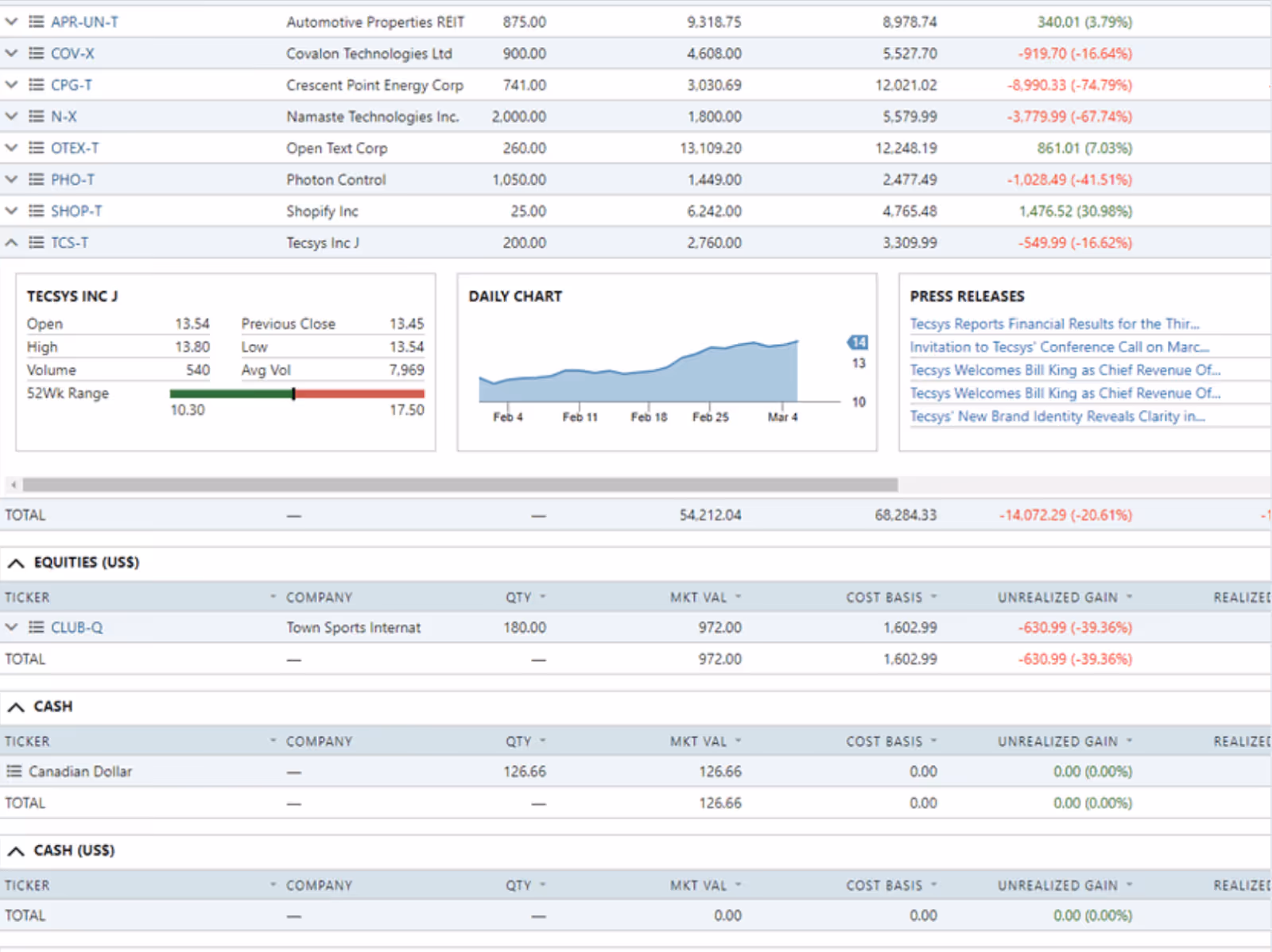Image resolution: width=1272 pixels, height=952 pixels.
Task: Collapse the Cash section
Action: tap(16, 707)
